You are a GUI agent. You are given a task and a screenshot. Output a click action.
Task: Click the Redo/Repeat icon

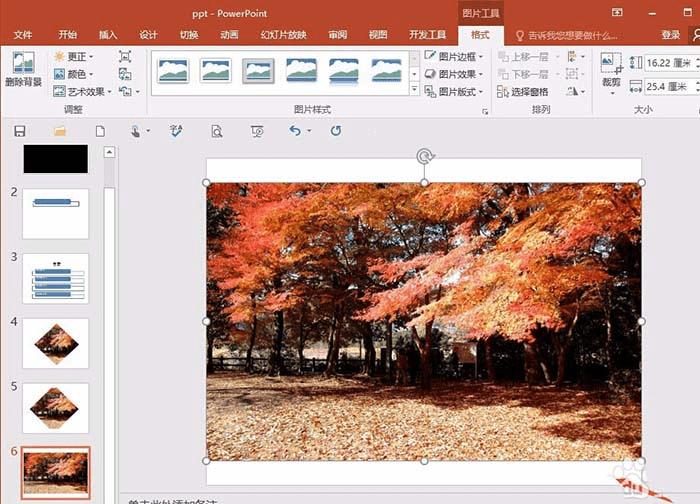(x=336, y=130)
